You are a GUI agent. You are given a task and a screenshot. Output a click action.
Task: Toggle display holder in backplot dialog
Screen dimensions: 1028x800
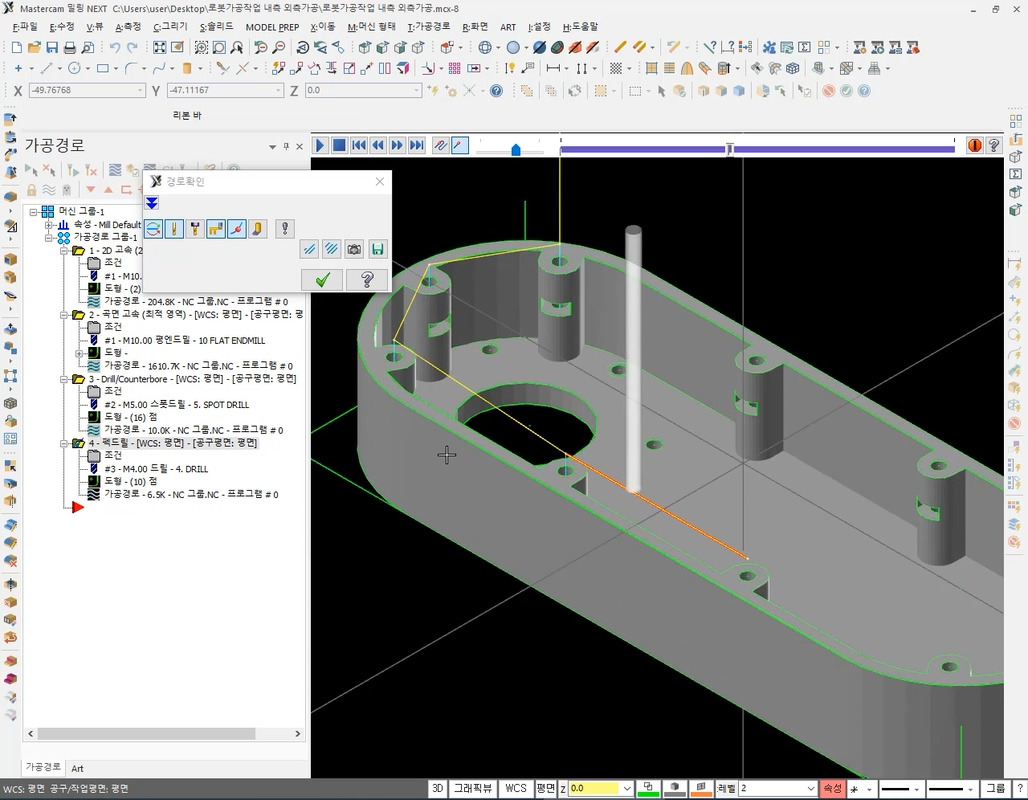click(195, 228)
